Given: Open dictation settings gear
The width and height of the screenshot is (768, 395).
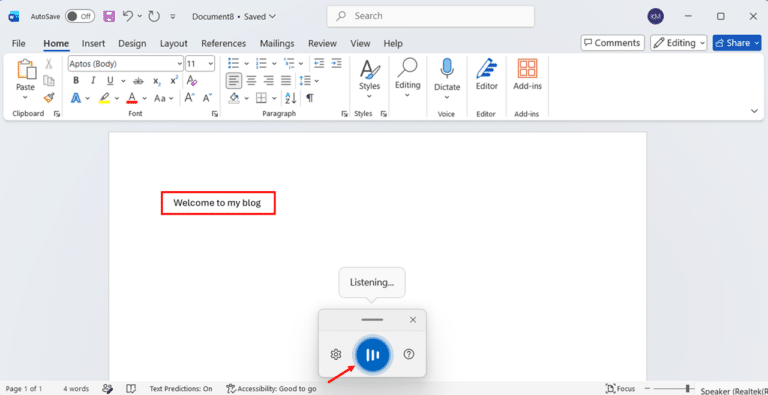Looking at the screenshot, I should (336, 354).
